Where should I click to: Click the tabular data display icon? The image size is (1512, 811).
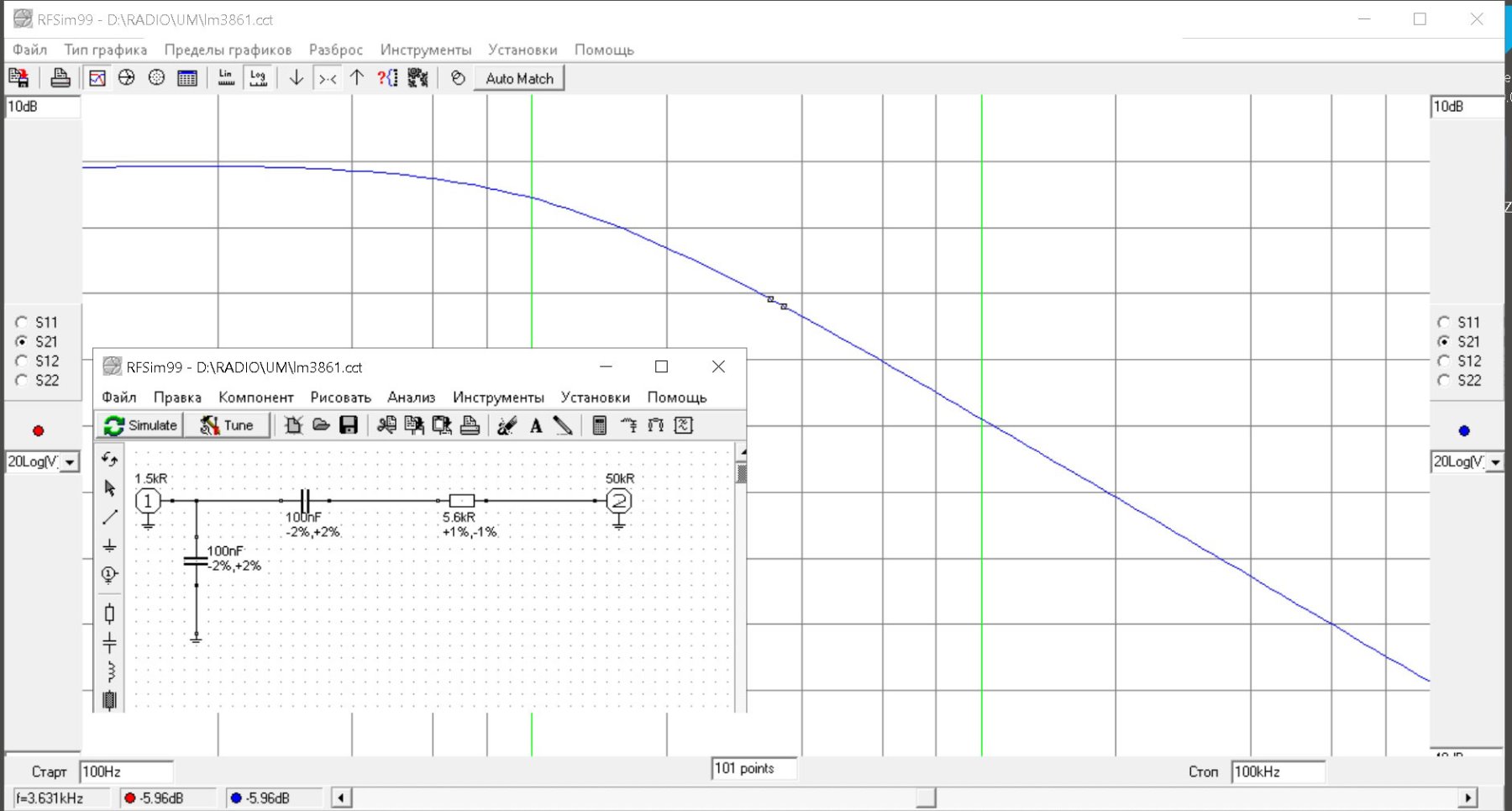(187, 78)
